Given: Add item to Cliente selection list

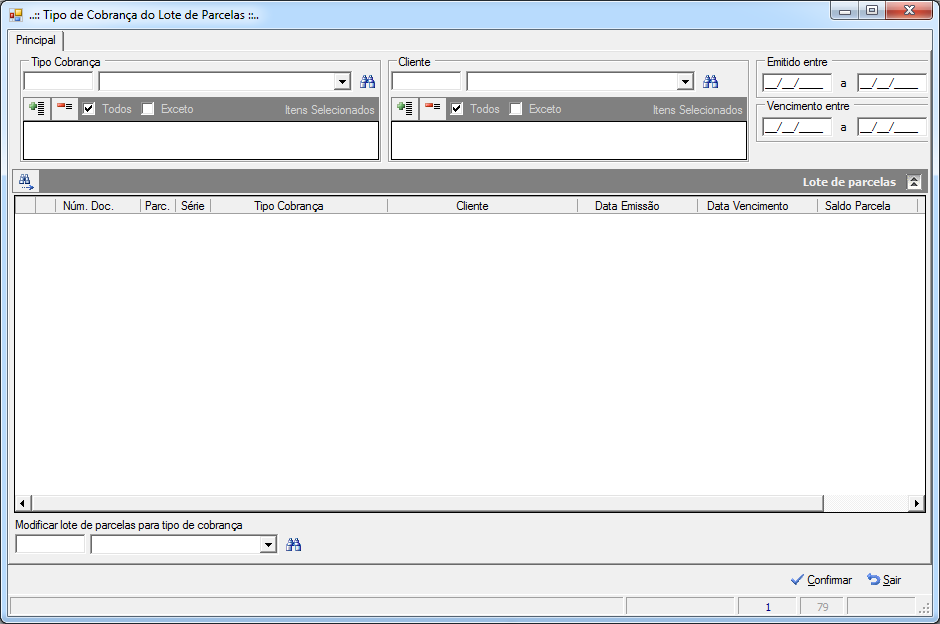Looking at the screenshot, I should [x=405, y=108].
